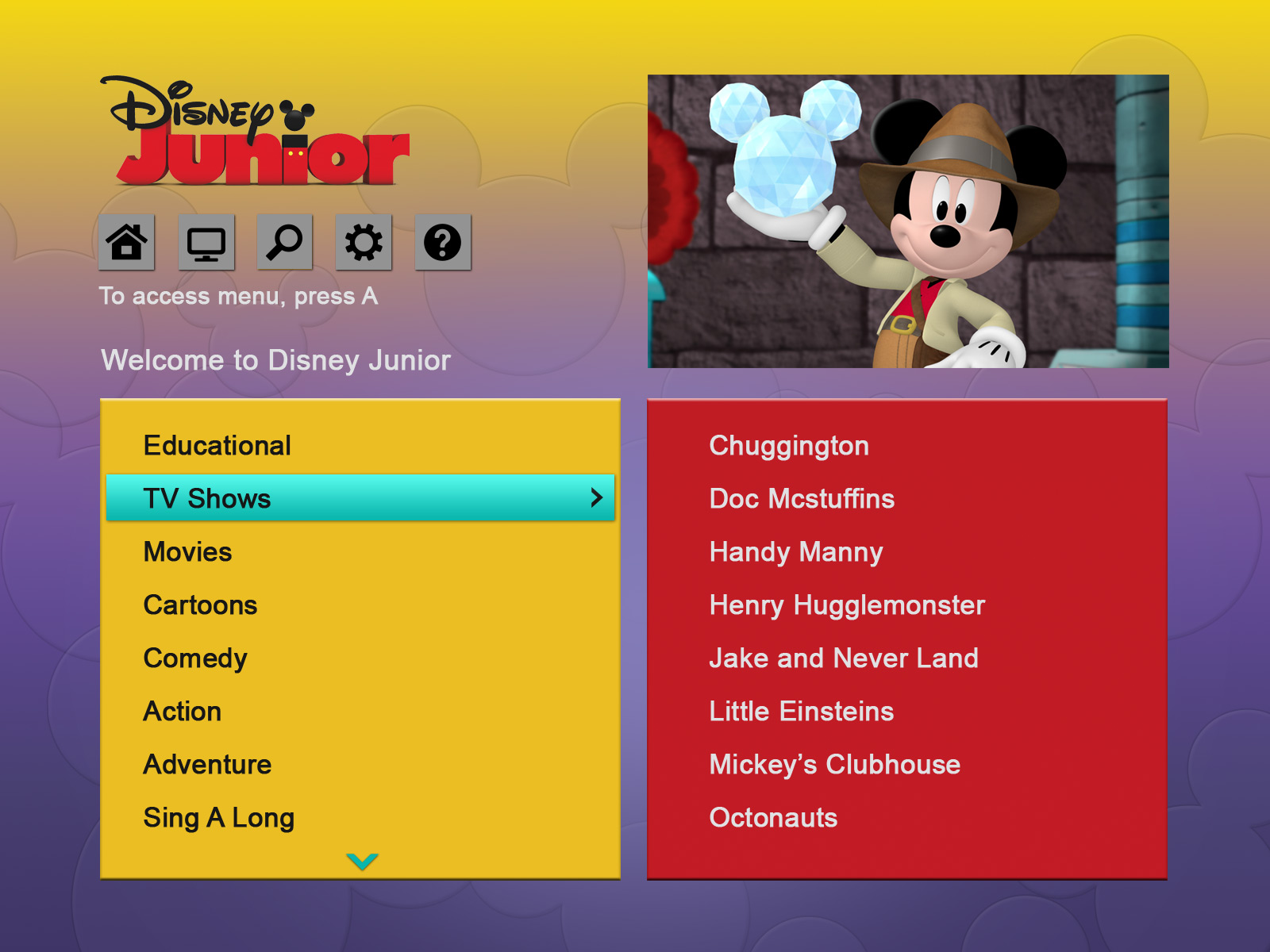
Task: Open the Cartoons category
Action: 200,605
